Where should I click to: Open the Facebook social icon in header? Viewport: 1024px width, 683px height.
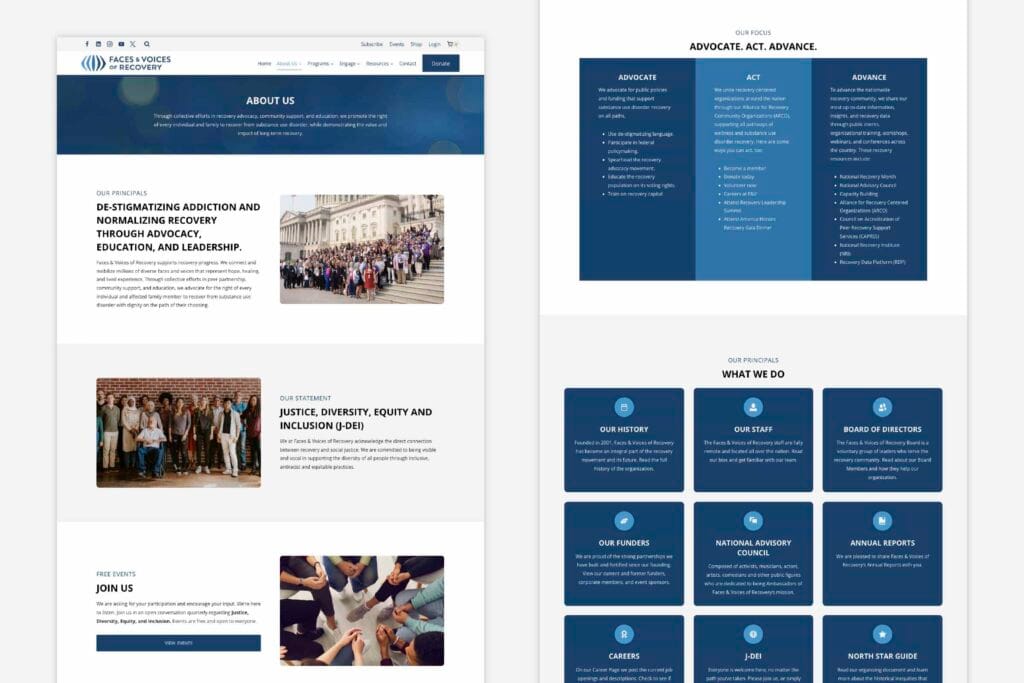(x=87, y=44)
